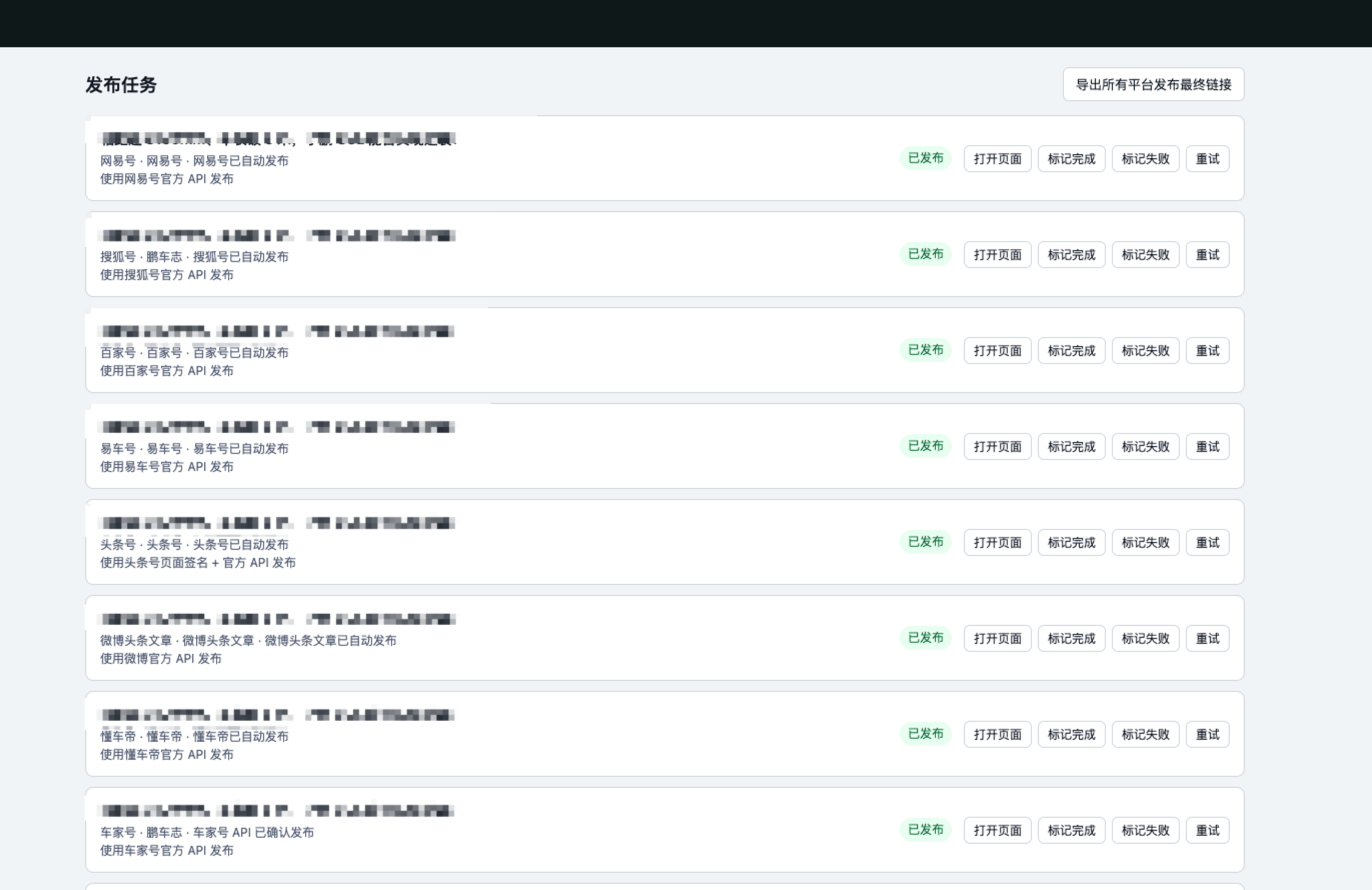Viewport: 1372px width, 890px height.
Task: Click the line 易车号 · 易车号 · 易车号已自动发布
Action: (x=194, y=449)
